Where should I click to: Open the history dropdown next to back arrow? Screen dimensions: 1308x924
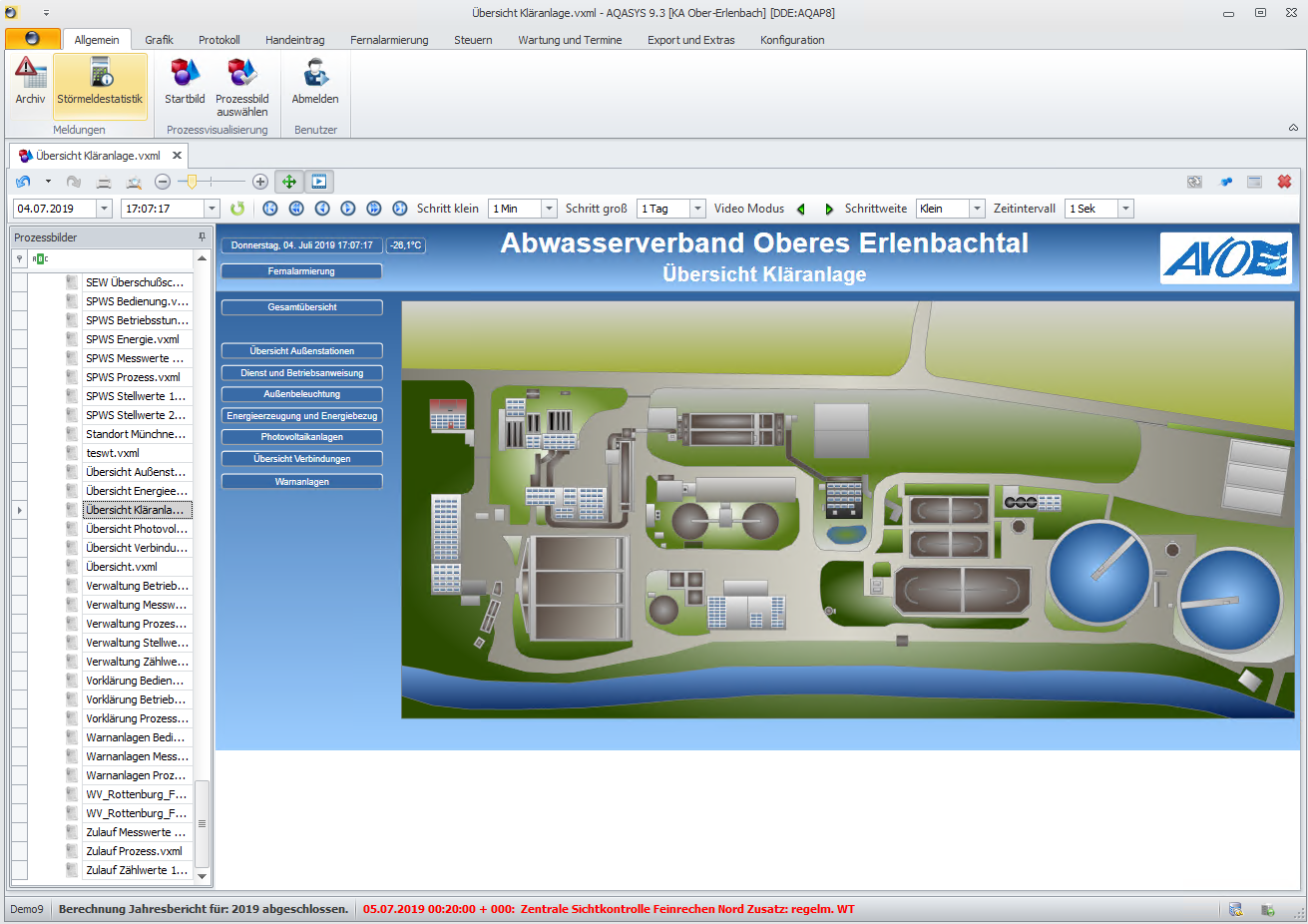[48, 182]
